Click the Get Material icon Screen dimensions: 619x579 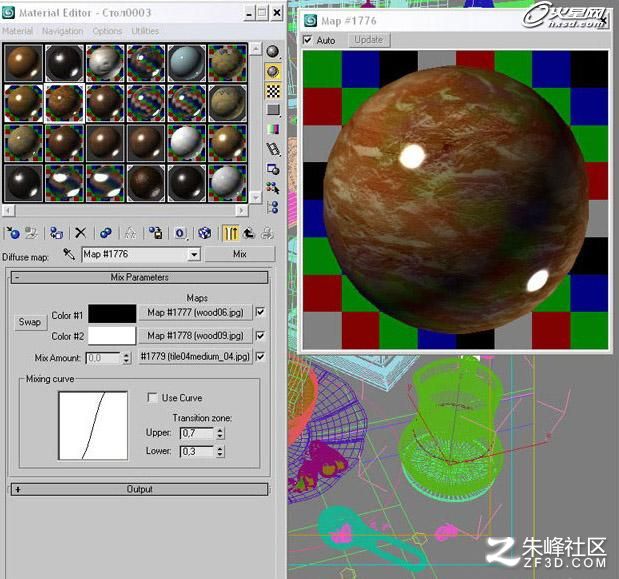(x=13, y=233)
